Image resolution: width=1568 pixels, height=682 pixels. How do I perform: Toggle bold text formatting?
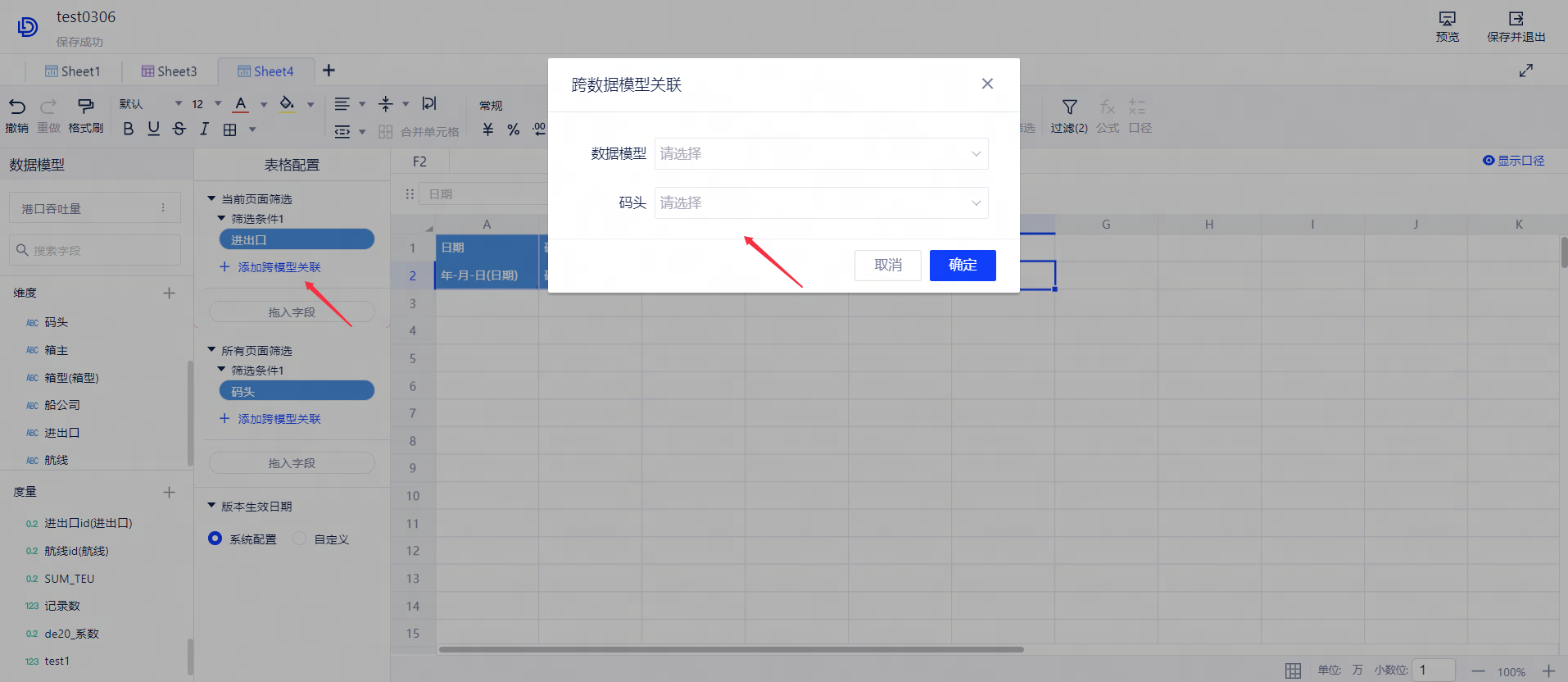point(128,130)
